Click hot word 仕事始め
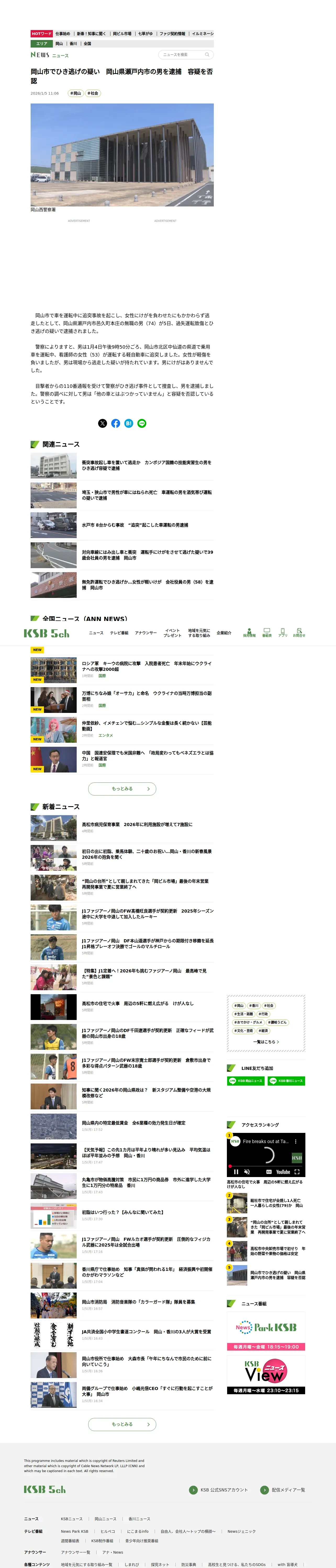 coord(63,34)
